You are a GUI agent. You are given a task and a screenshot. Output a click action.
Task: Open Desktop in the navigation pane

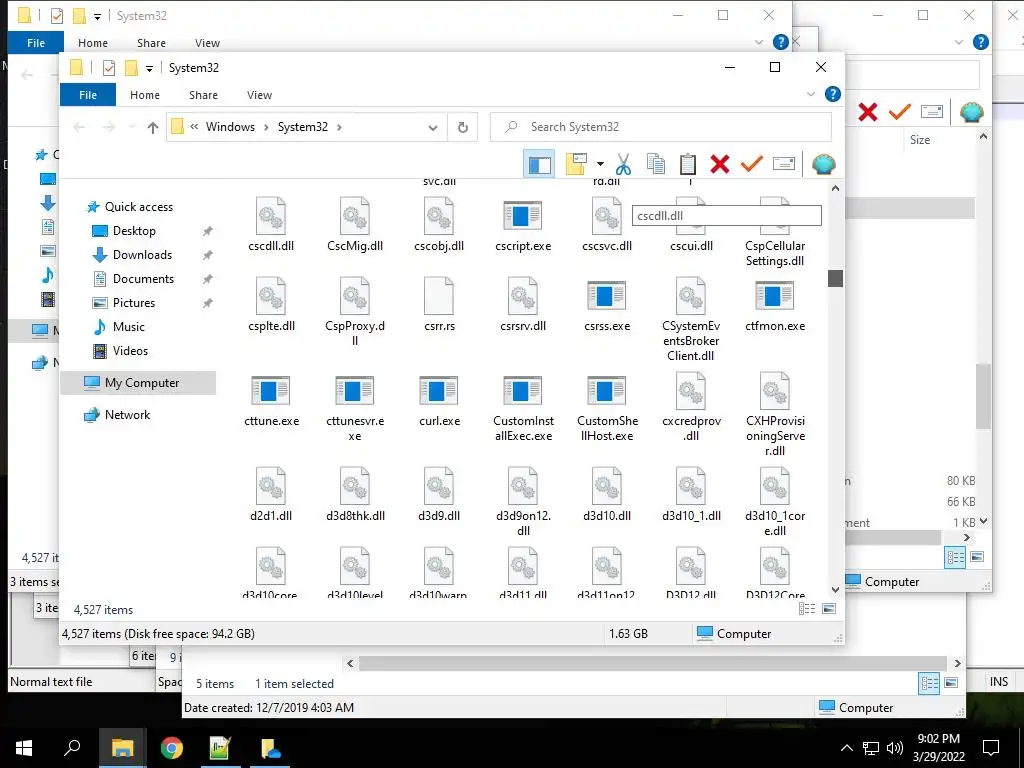pyautogui.click(x=134, y=231)
